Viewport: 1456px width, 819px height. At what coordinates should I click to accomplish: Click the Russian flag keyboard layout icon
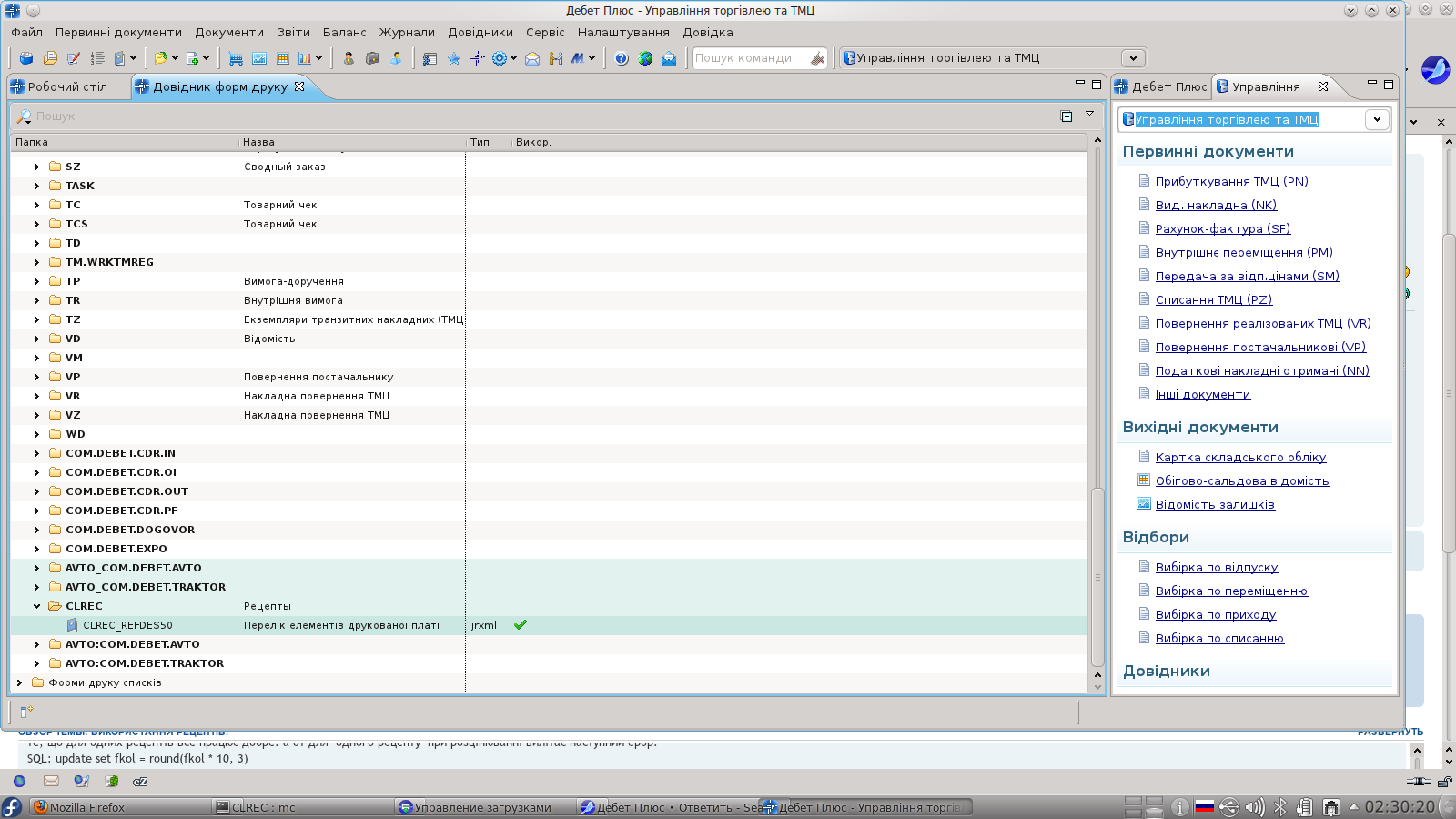(1204, 807)
